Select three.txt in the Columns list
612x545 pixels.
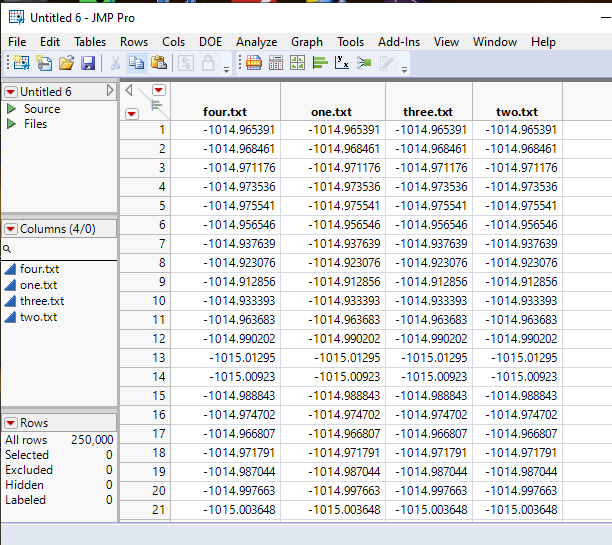pos(42,301)
